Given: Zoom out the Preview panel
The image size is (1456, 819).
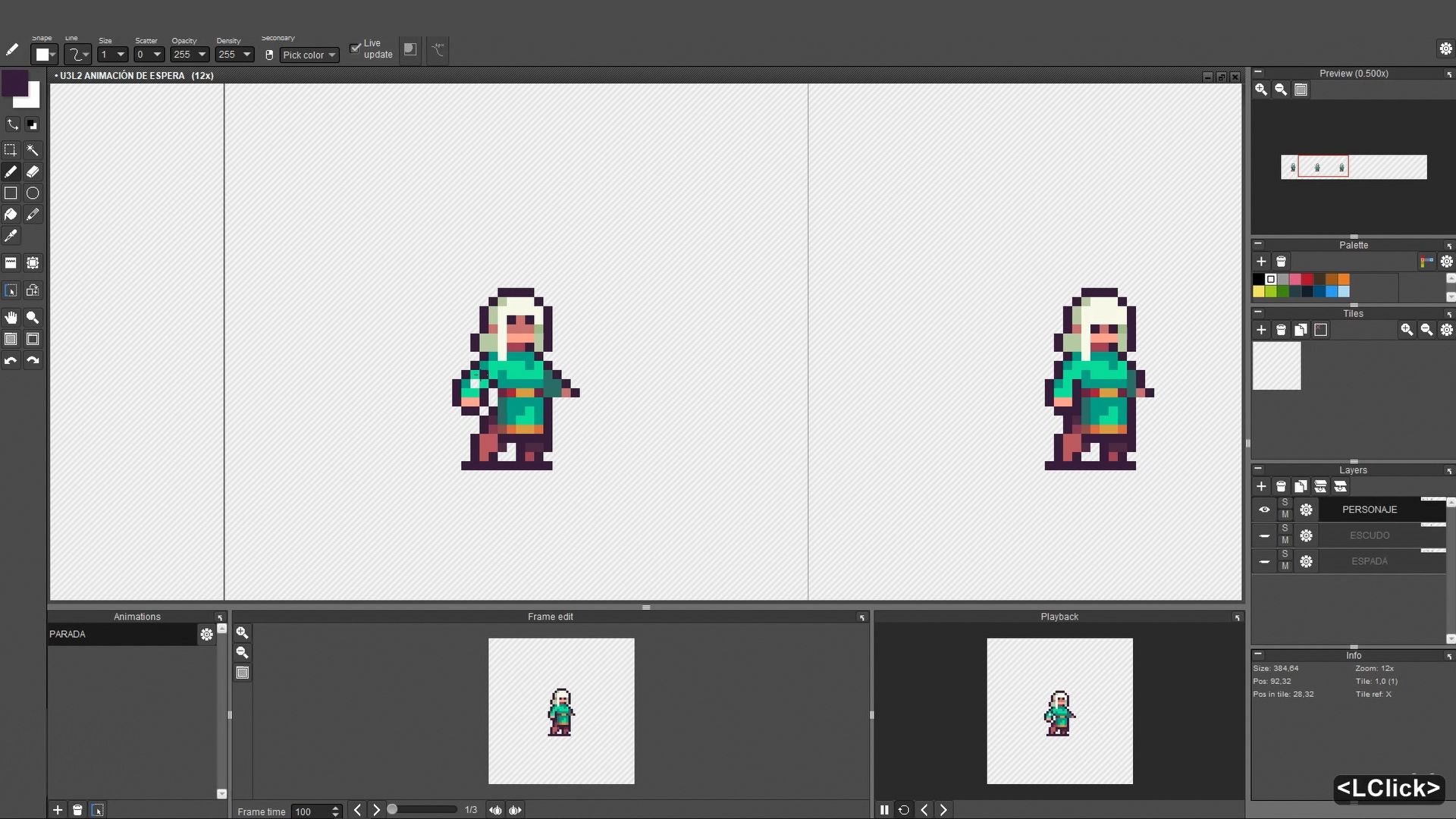Looking at the screenshot, I should (x=1281, y=89).
